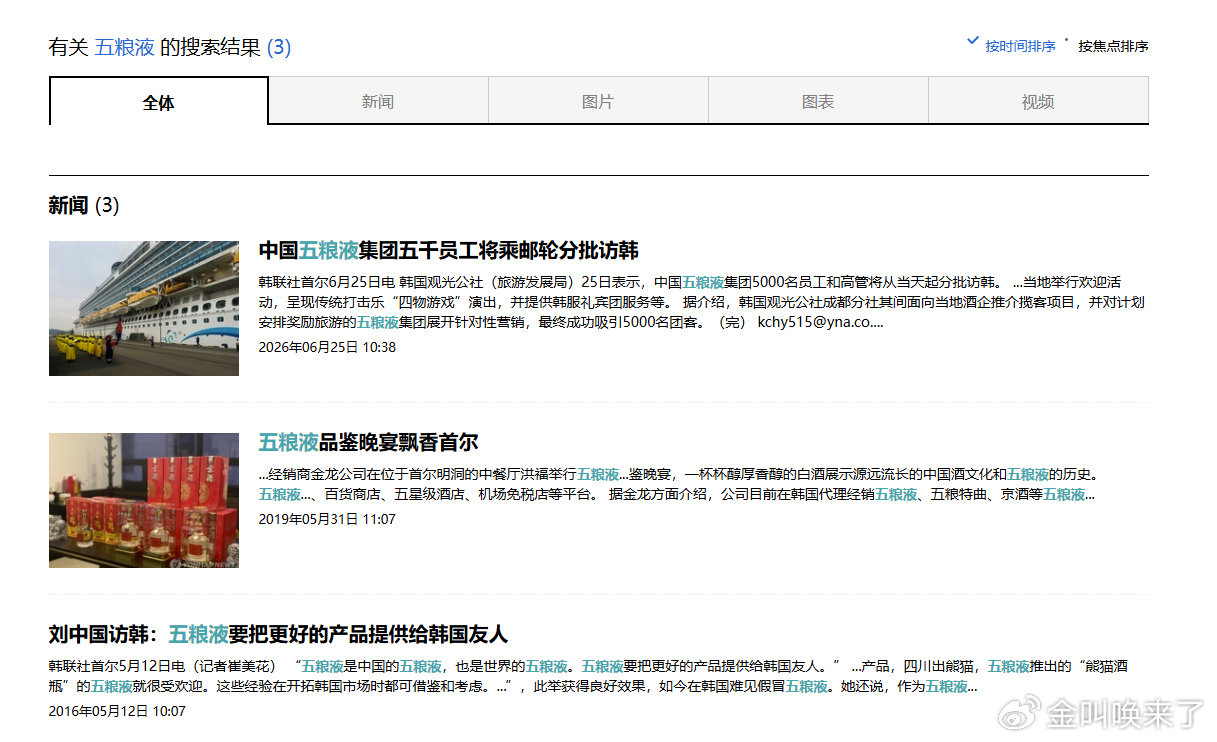The height and width of the screenshot is (742, 1217).
Task: Open the cruise ship news thumbnail
Action: 144,308
